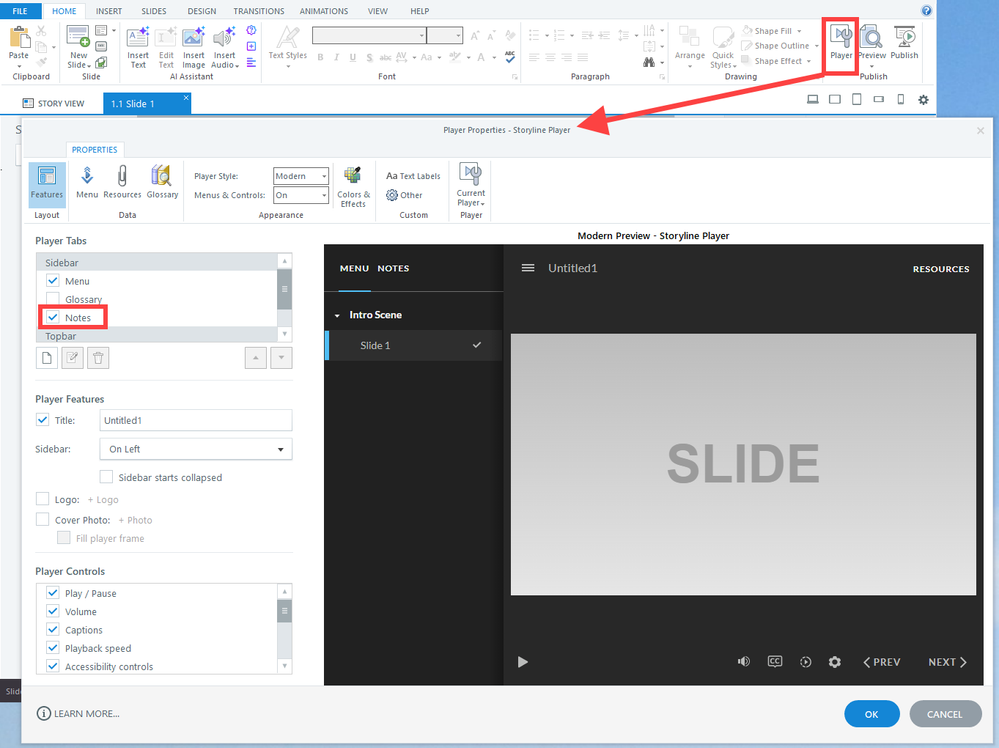This screenshot has width=999, height=748.
Task: Click the hamburger menu icon in preview
Action: [527, 268]
